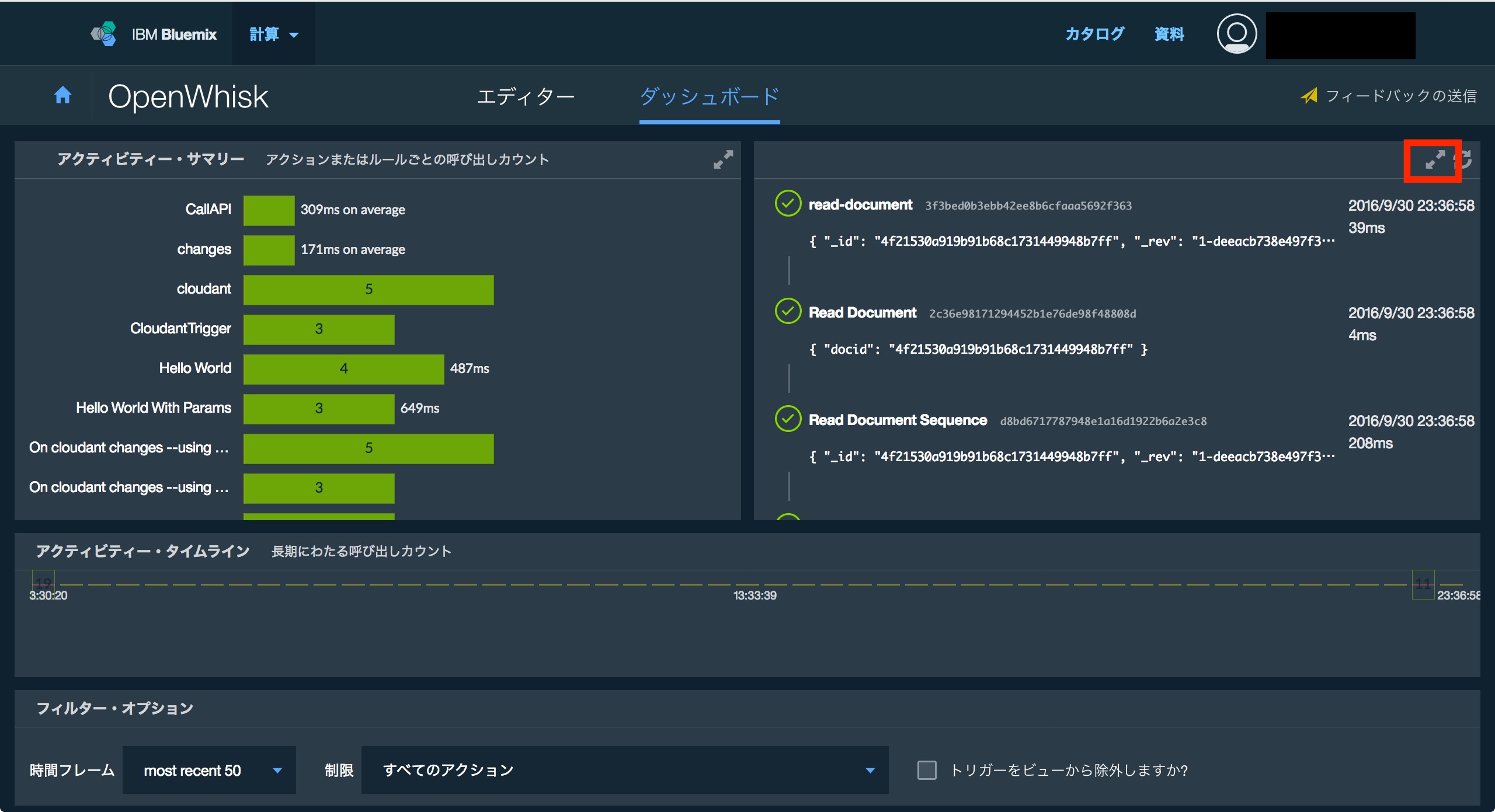
Task: Click activation ID d8bd6717787948e1a16d1922b6a2e3c8
Action: (x=1103, y=421)
